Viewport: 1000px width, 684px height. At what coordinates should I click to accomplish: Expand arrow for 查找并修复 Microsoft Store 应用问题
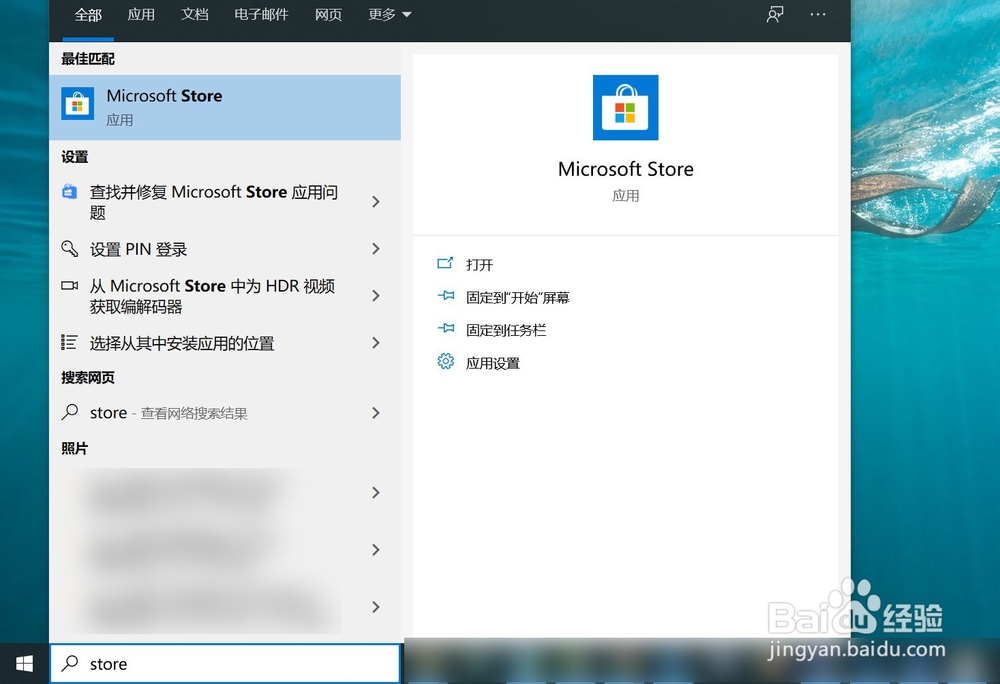(376, 201)
